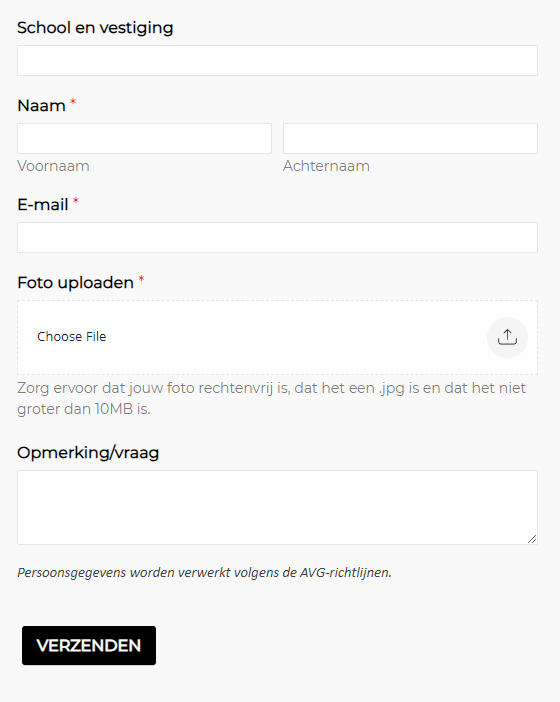
Task: Click the Opmerking/vraag label
Action: point(88,453)
